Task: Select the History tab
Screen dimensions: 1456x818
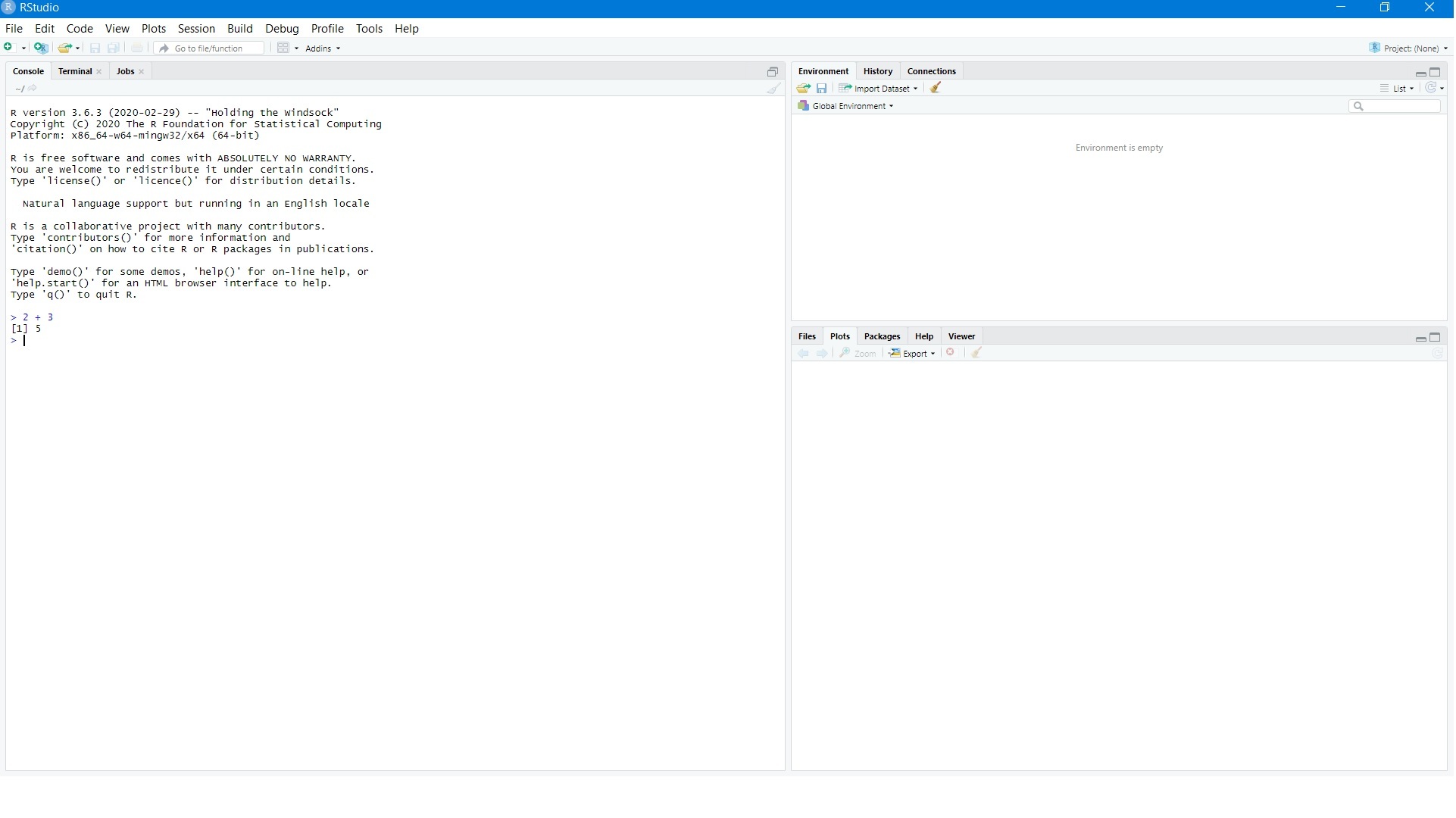Action: point(878,70)
